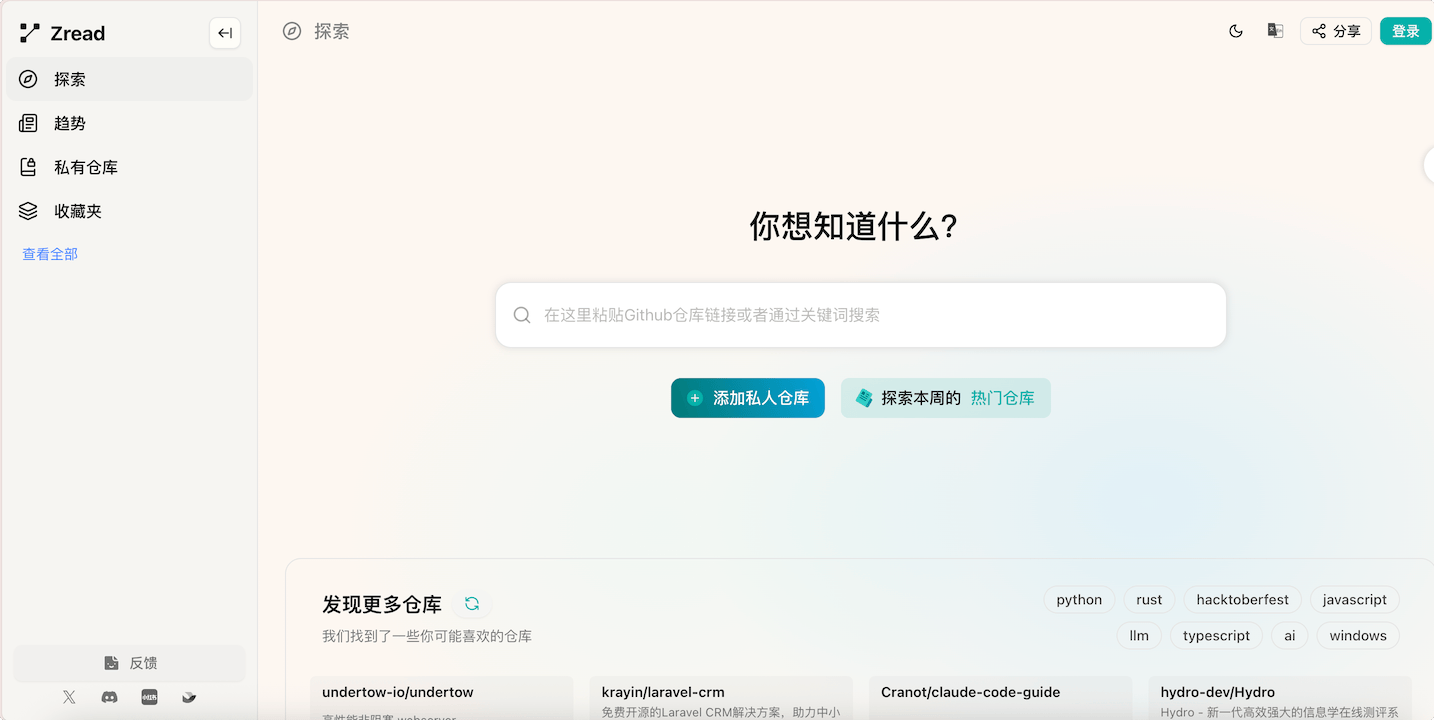Collapse the sidebar with the arrow button
This screenshot has width=1434, height=720.
coord(225,33)
